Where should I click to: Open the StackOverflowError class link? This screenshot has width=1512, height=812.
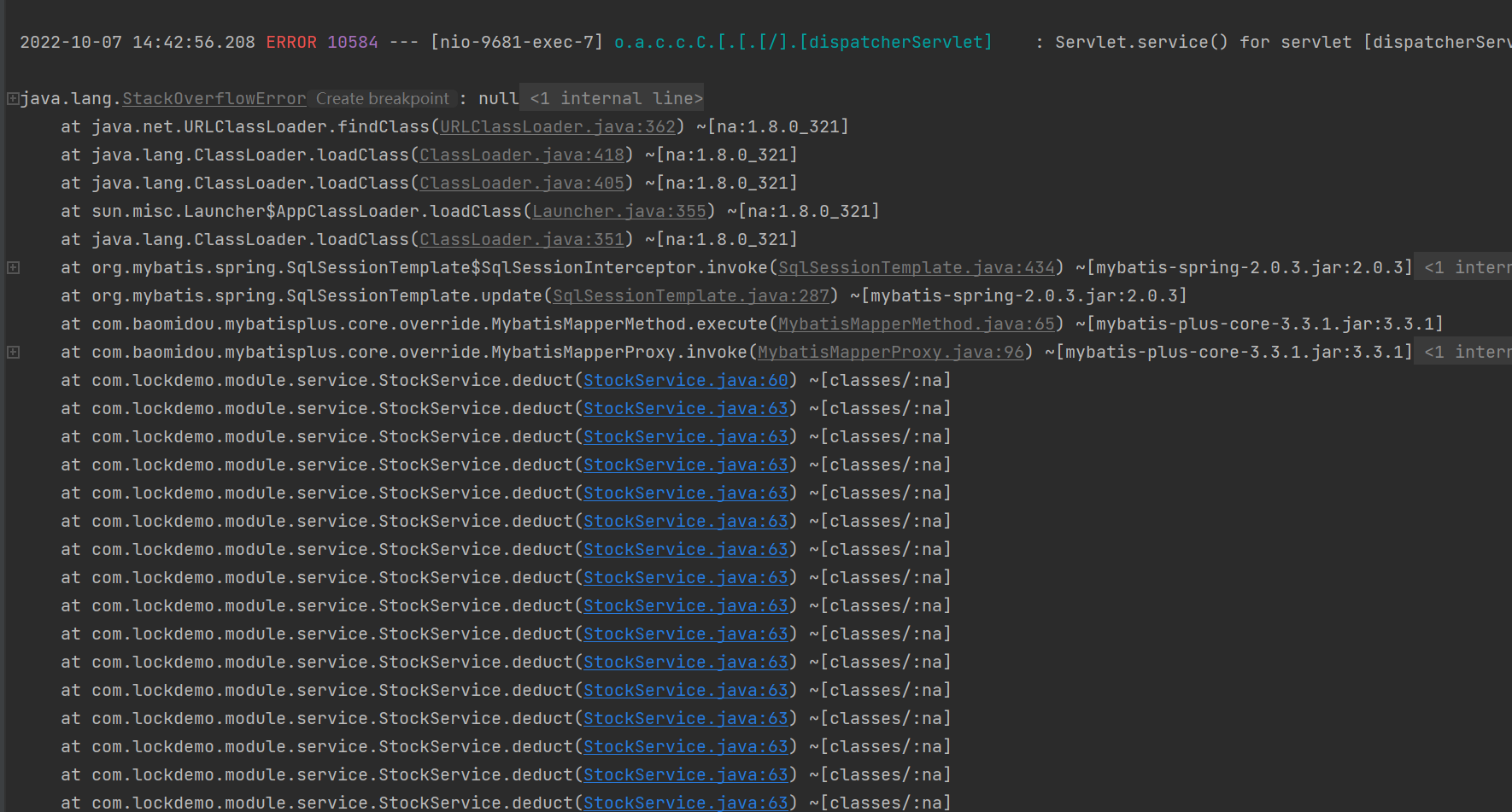tap(214, 99)
